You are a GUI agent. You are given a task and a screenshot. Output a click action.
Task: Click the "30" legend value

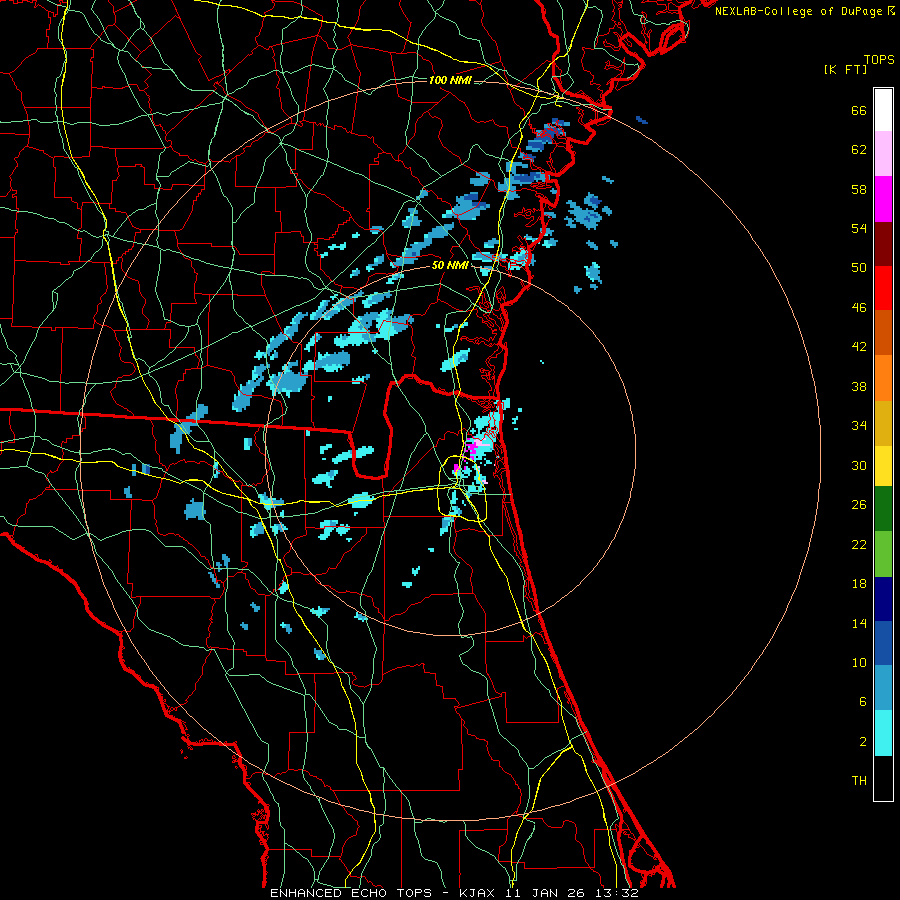(859, 465)
